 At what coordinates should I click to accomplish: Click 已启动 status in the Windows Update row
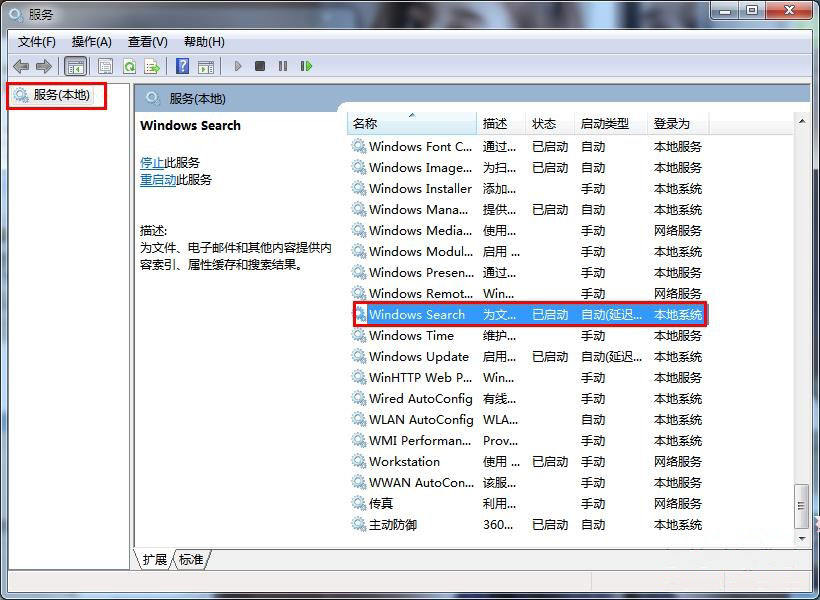pos(550,356)
